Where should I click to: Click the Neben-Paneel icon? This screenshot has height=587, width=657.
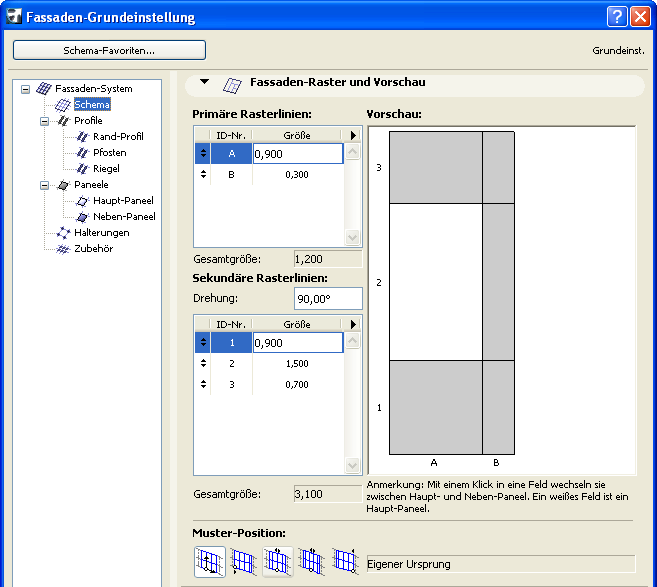pos(82,217)
